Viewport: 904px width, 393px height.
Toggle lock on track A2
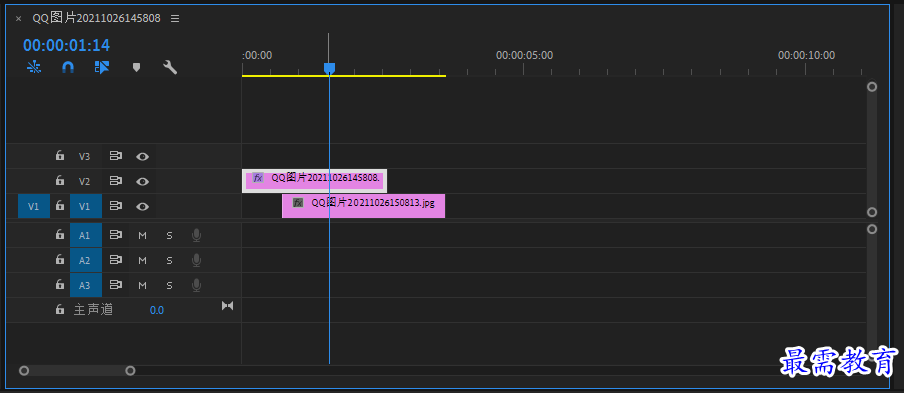click(59, 260)
